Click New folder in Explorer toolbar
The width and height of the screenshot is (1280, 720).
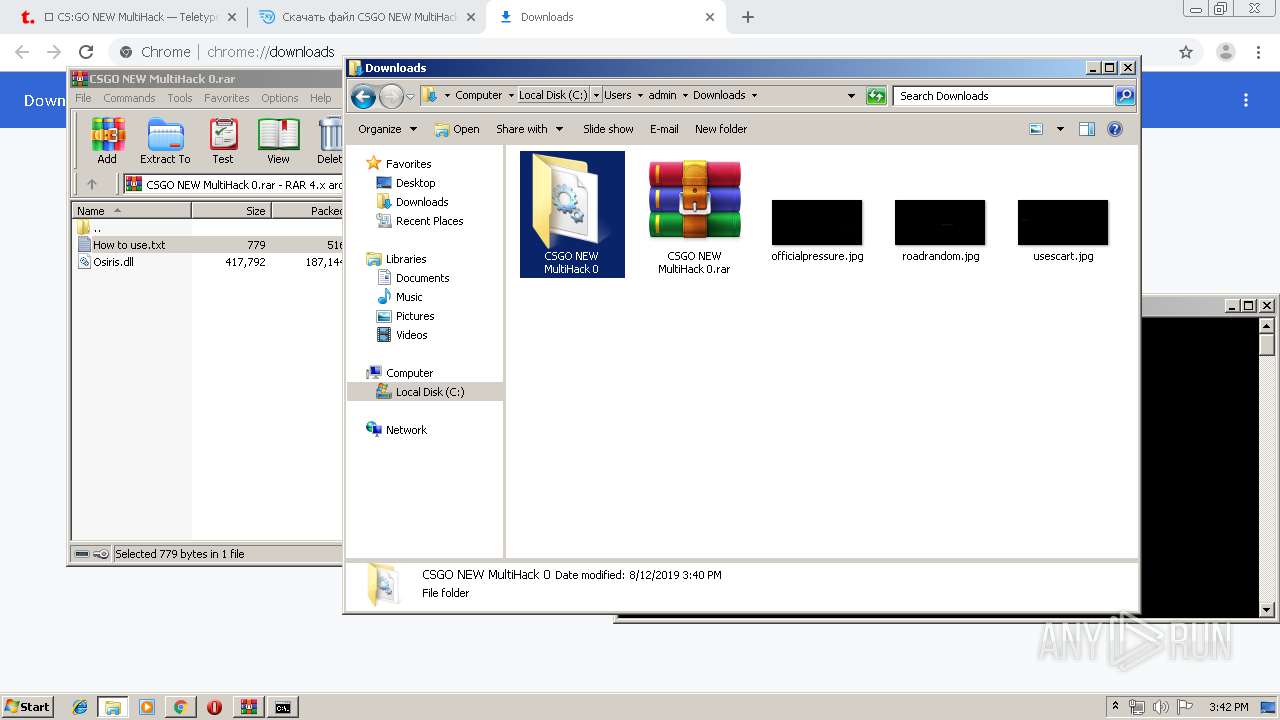[x=721, y=129]
